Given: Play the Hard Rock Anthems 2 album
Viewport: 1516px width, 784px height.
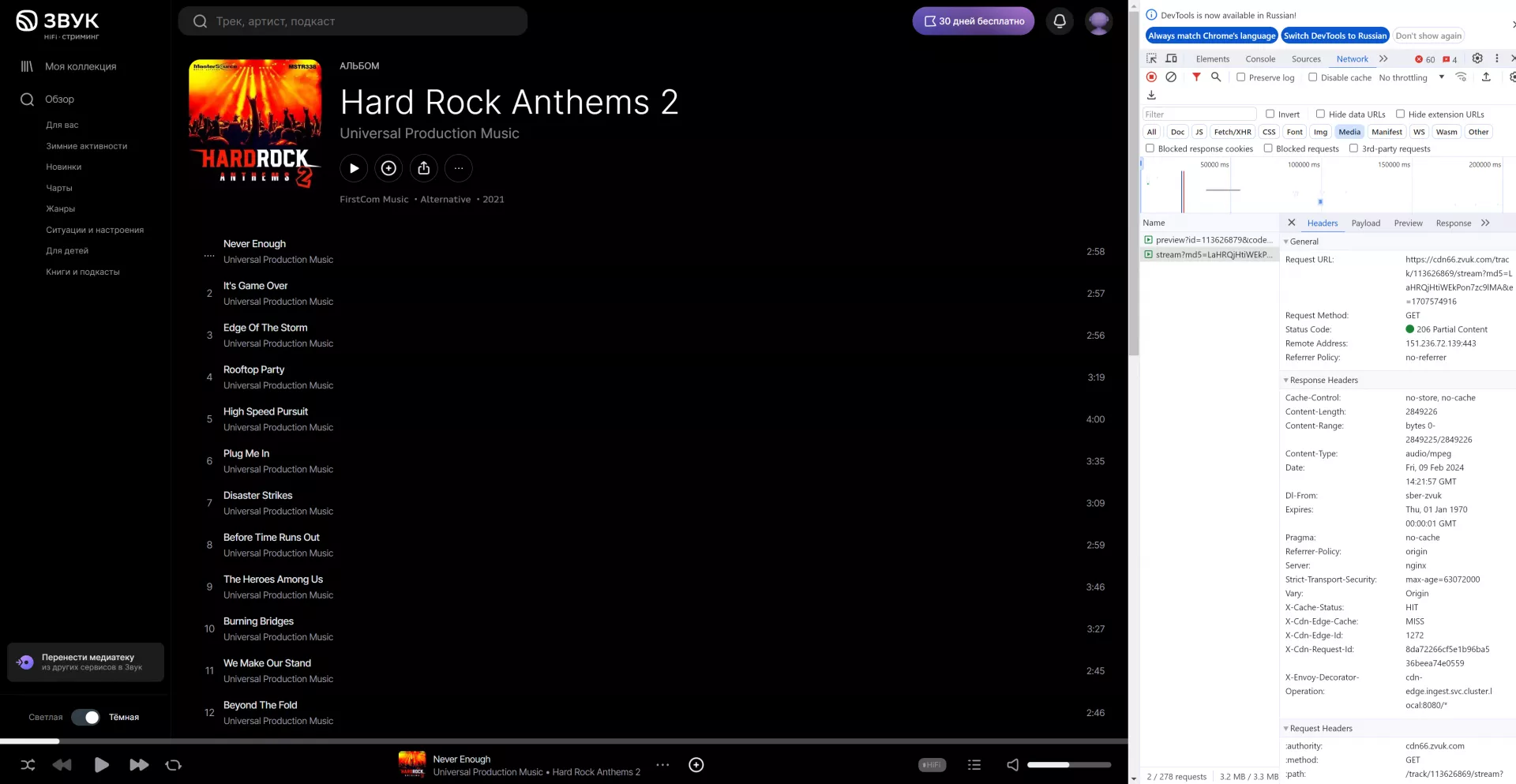Looking at the screenshot, I should pyautogui.click(x=354, y=168).
